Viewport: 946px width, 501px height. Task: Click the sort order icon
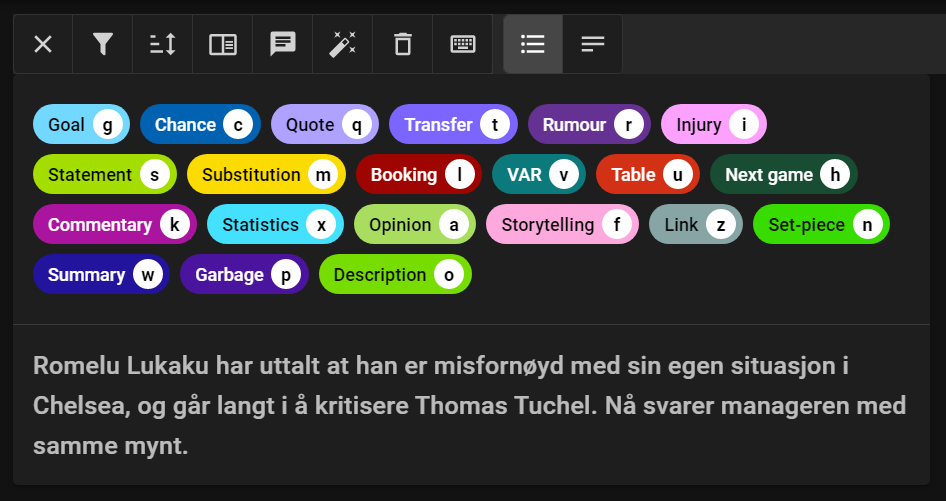click(x=162, y=44)
